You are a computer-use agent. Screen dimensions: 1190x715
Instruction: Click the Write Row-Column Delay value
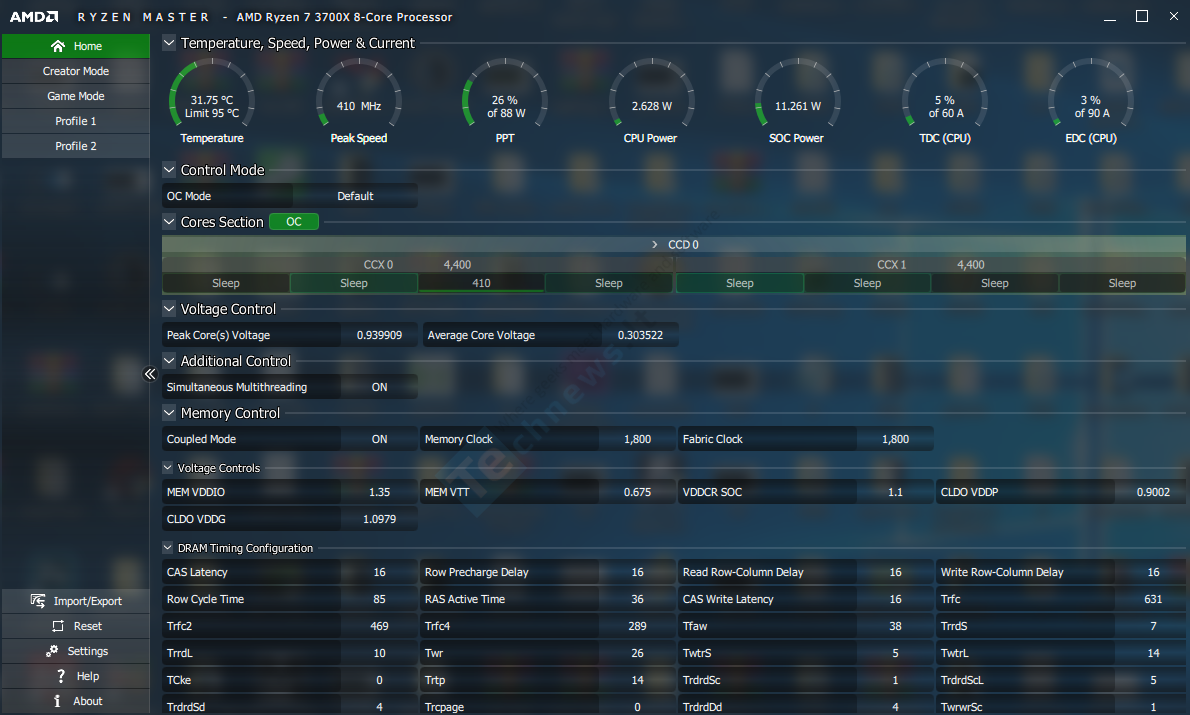pyautogui.click(x=1153, y=572)
